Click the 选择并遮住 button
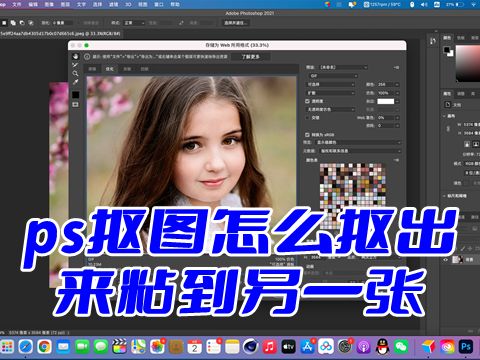 235,23
